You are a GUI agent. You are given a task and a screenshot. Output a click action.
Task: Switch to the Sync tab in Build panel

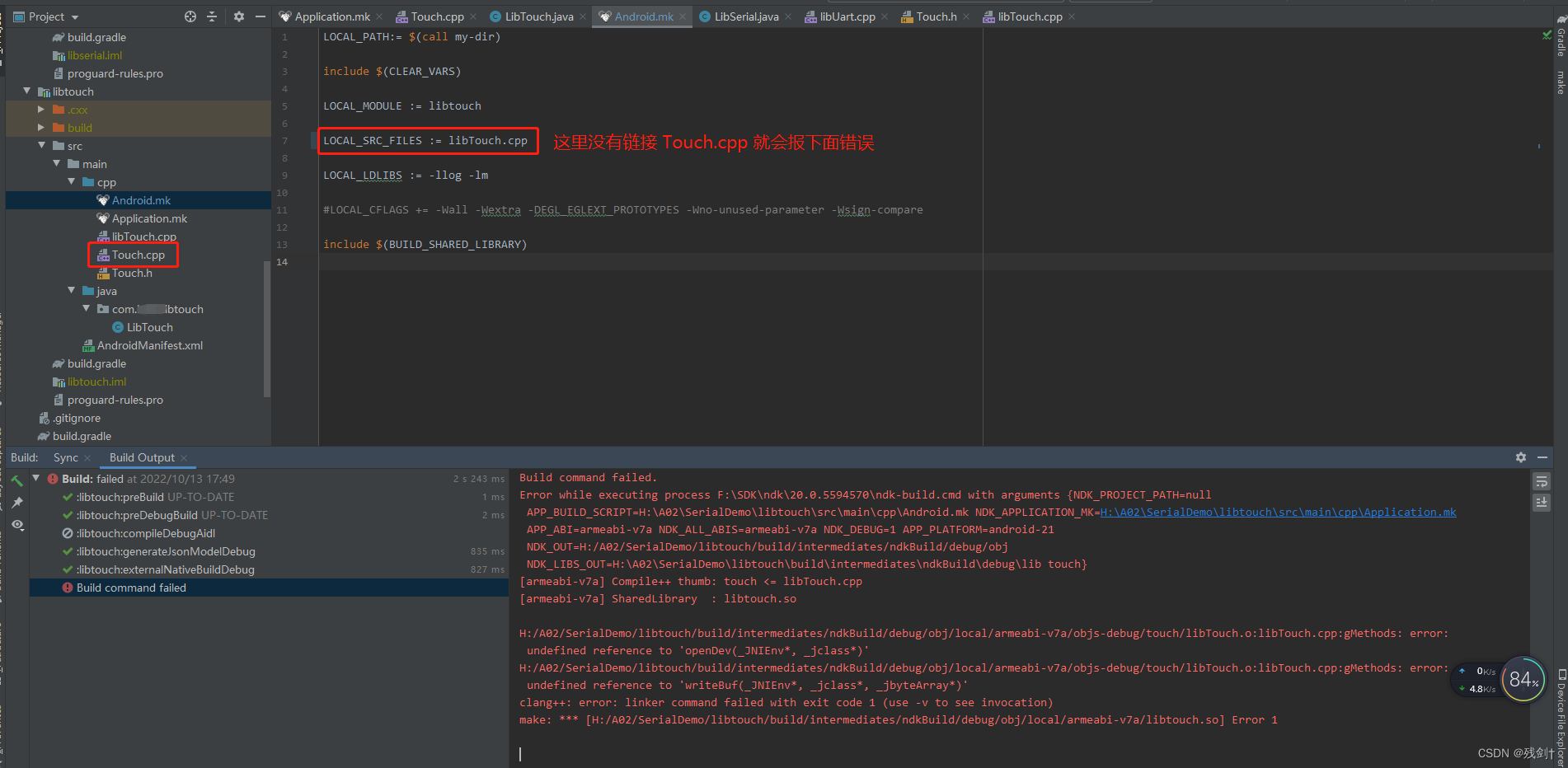pos(65,457)
